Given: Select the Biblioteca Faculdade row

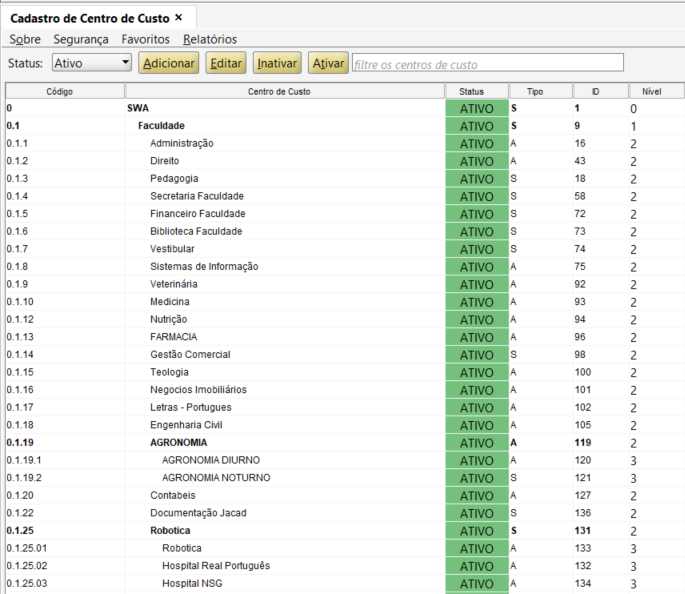Looking at the screenshot, I should coord(345,231).
